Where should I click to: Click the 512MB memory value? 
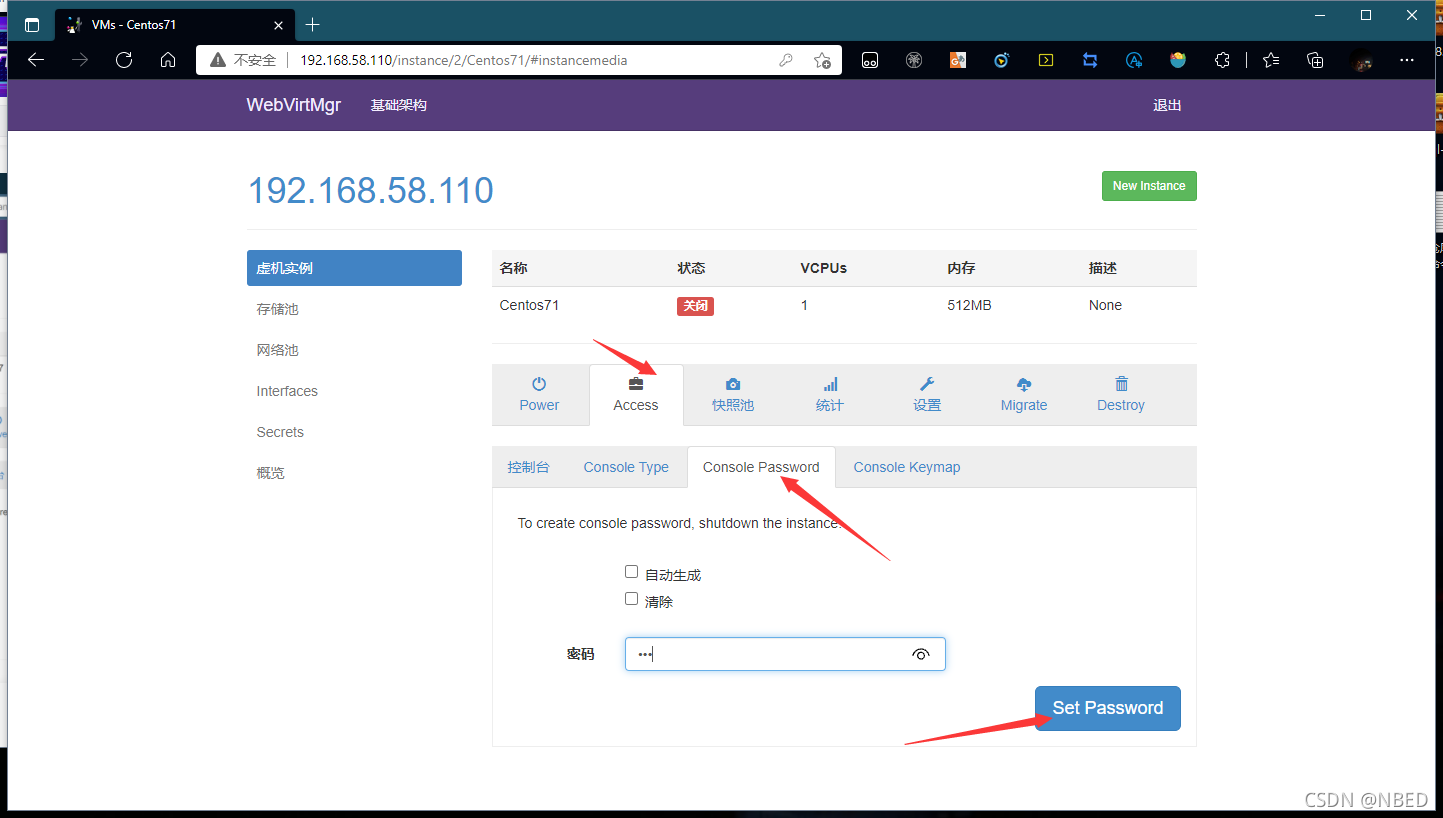point(969,305)
